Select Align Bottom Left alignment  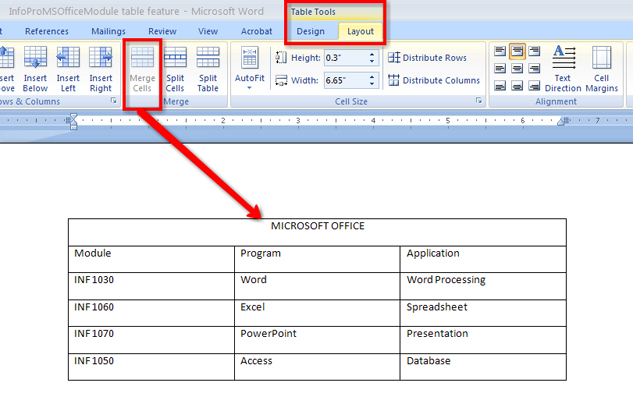pos(500,86)
